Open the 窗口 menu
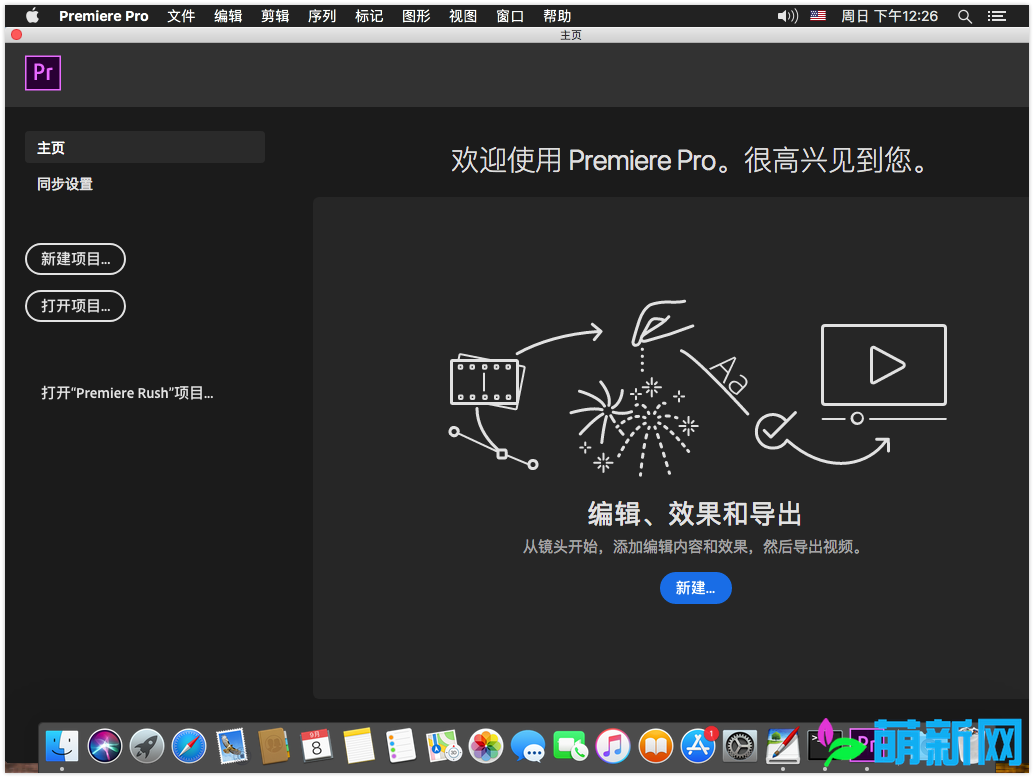 point(510,16)
